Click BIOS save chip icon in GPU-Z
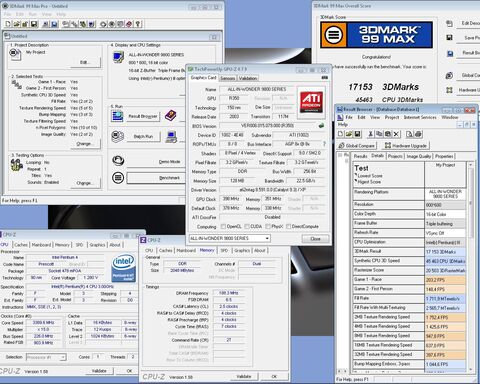Viewport: 480px width, 384px height. point(321,126)
